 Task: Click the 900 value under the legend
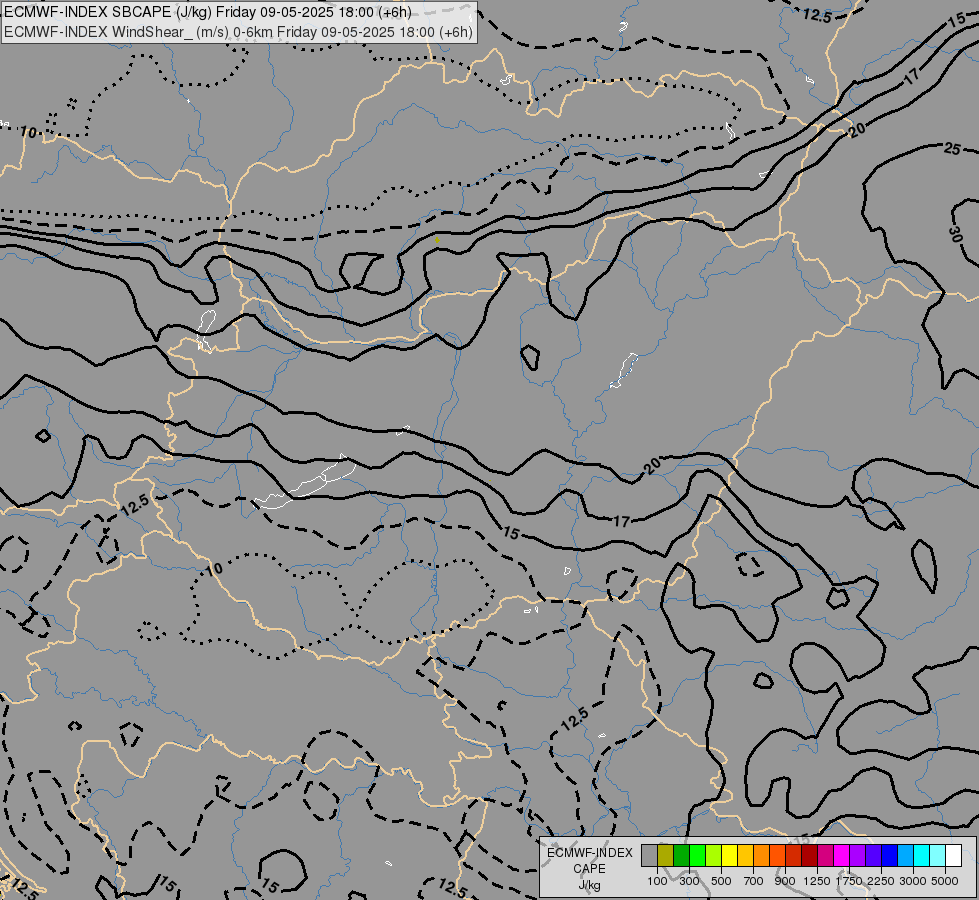click(x=785, y=881)
